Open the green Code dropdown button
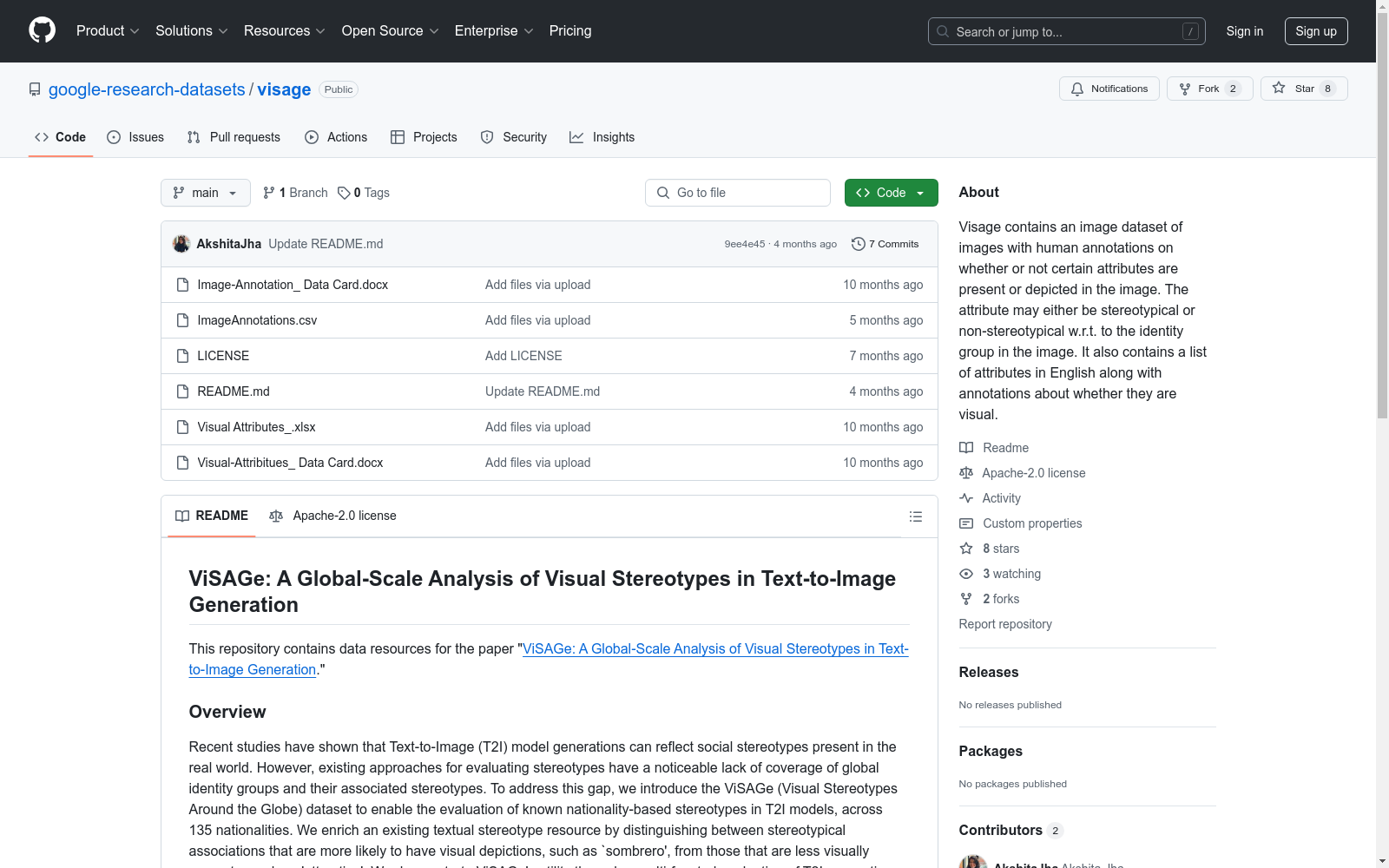The height and width of the screenshot is (868, 1389). (x=891, y=193)
